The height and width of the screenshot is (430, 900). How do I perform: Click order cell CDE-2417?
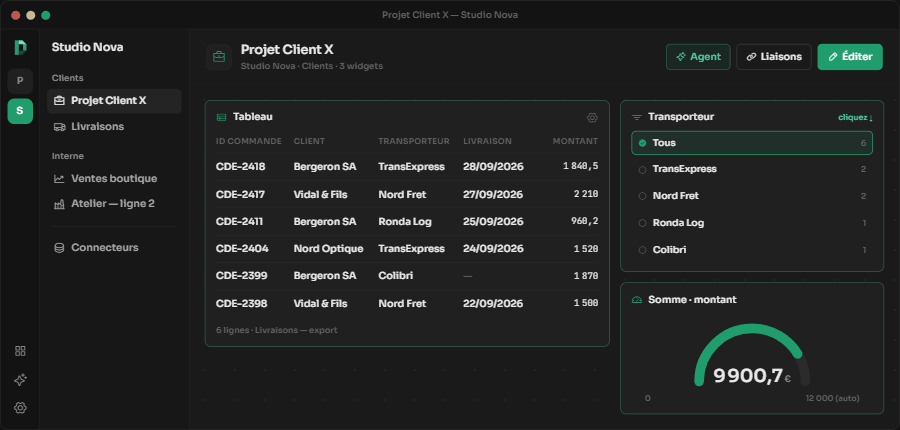point(240,195)
